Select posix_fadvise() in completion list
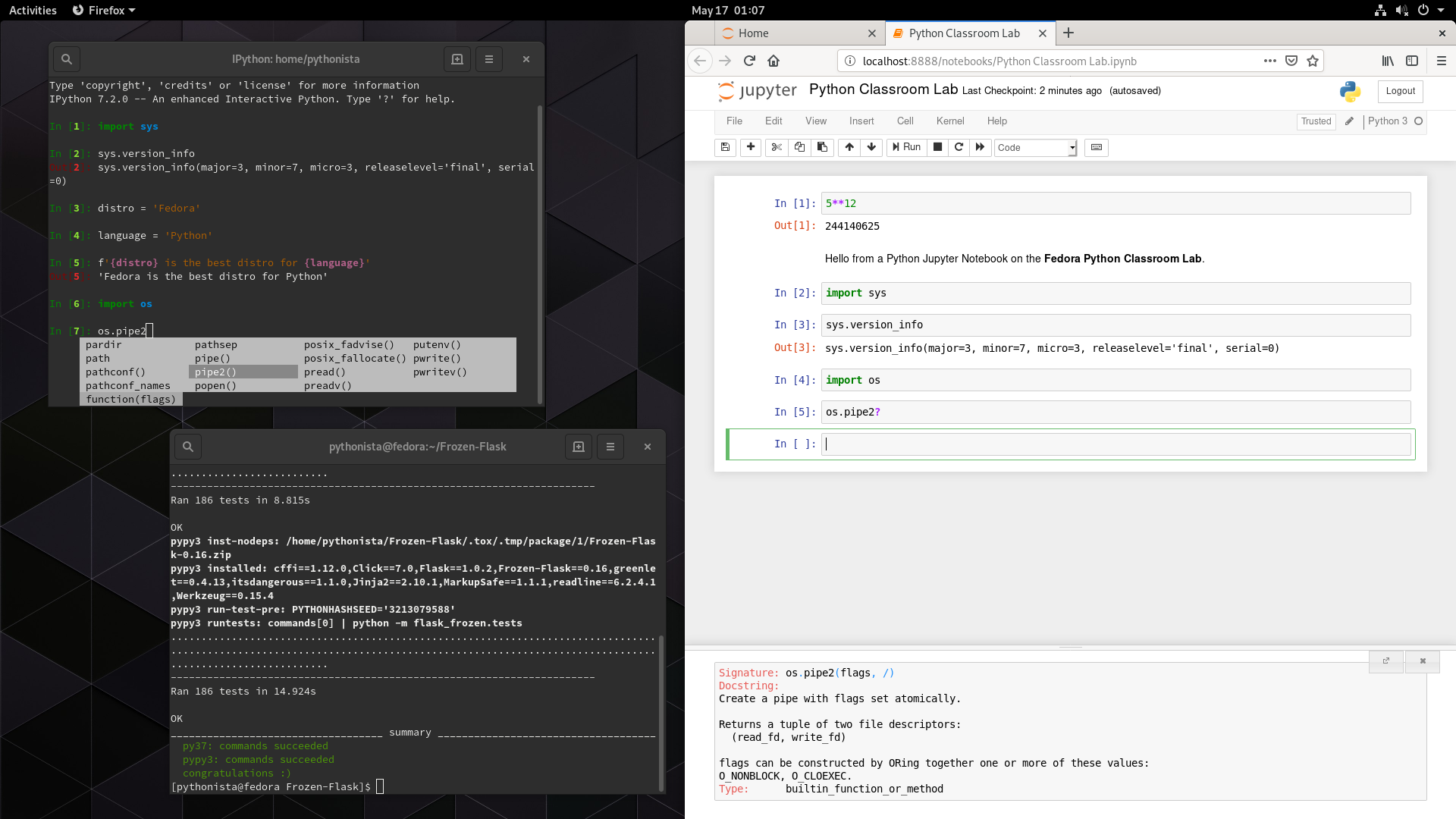Viewport: 1456px width, 819px height. click(x=349, y=344)
